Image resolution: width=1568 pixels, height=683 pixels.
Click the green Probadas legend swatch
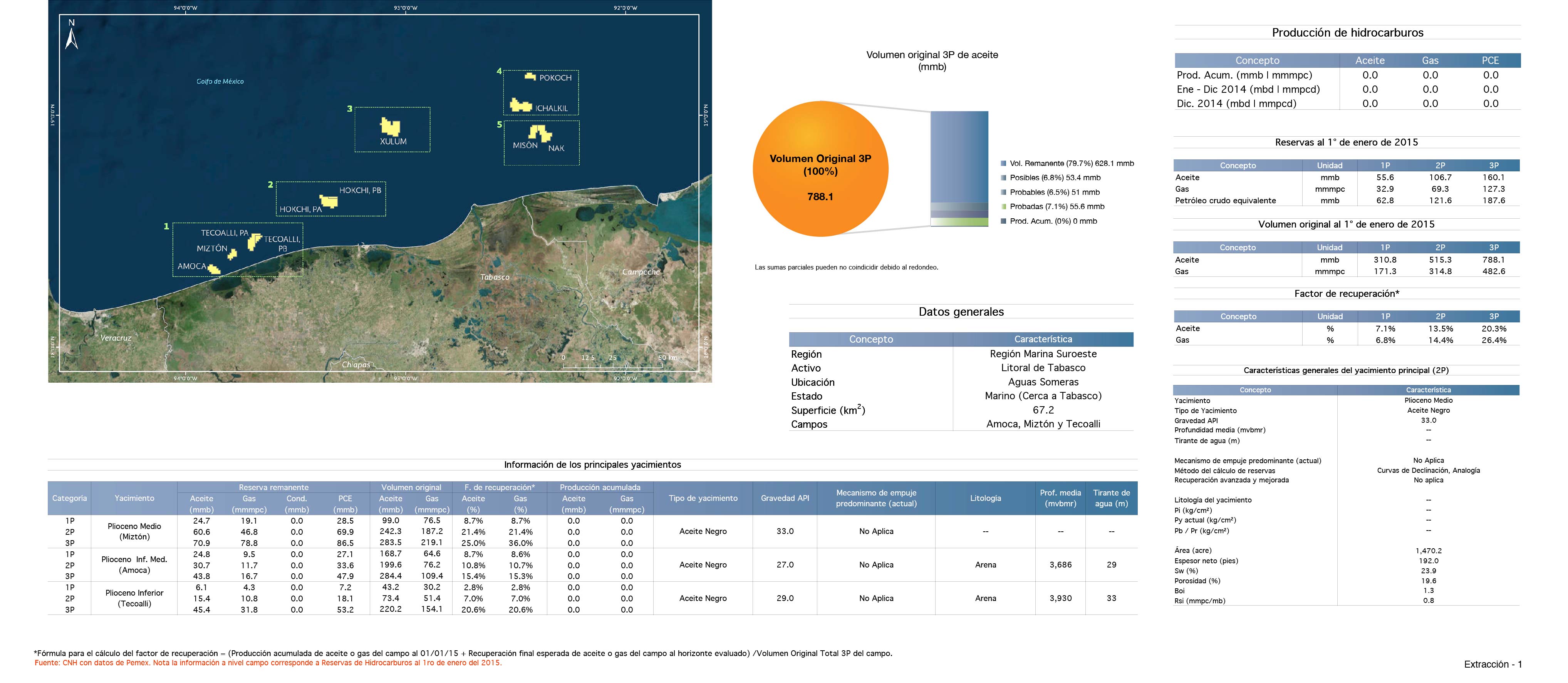pos(1003,207)
